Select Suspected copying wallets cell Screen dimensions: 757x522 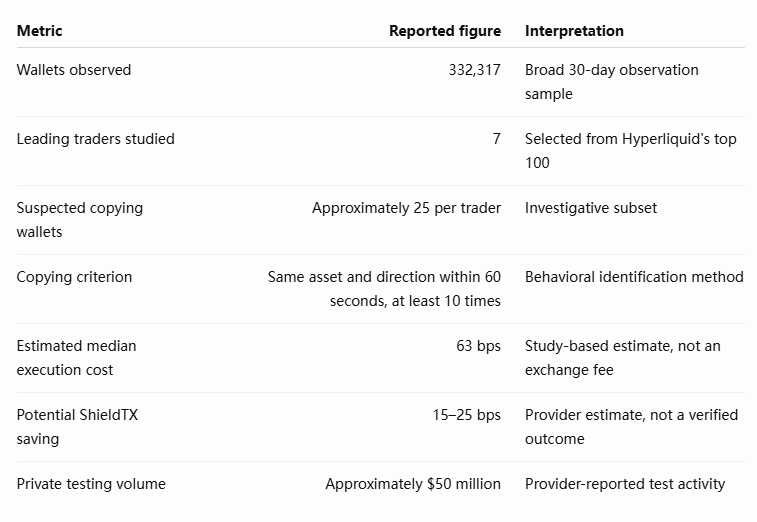pyautogui.click(x=79, y=220)
